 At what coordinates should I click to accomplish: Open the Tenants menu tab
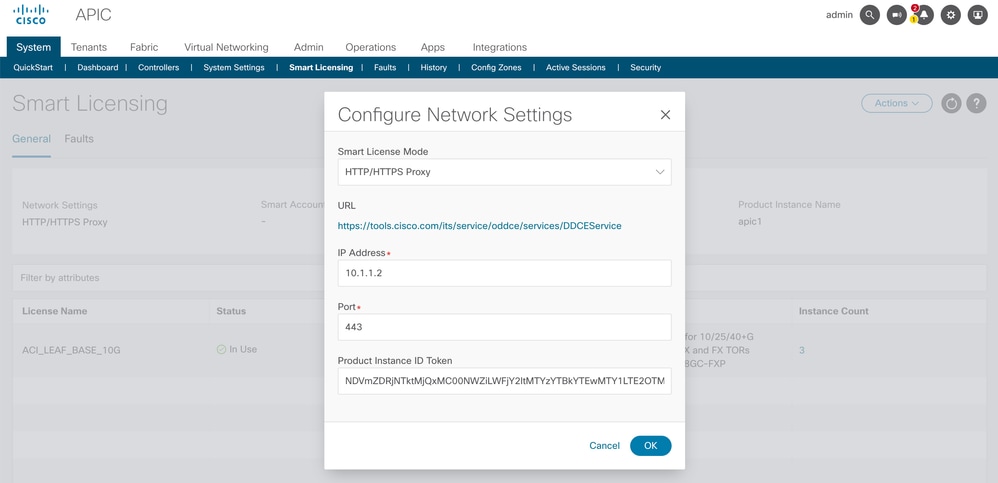[88, 47]
